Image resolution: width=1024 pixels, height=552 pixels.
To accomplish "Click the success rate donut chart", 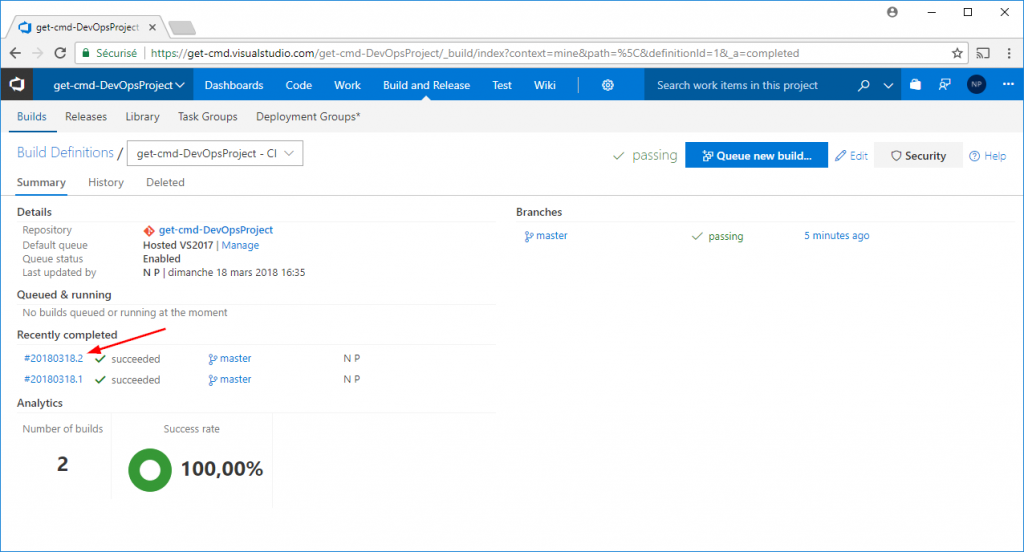I will click(x=150, y=470).
